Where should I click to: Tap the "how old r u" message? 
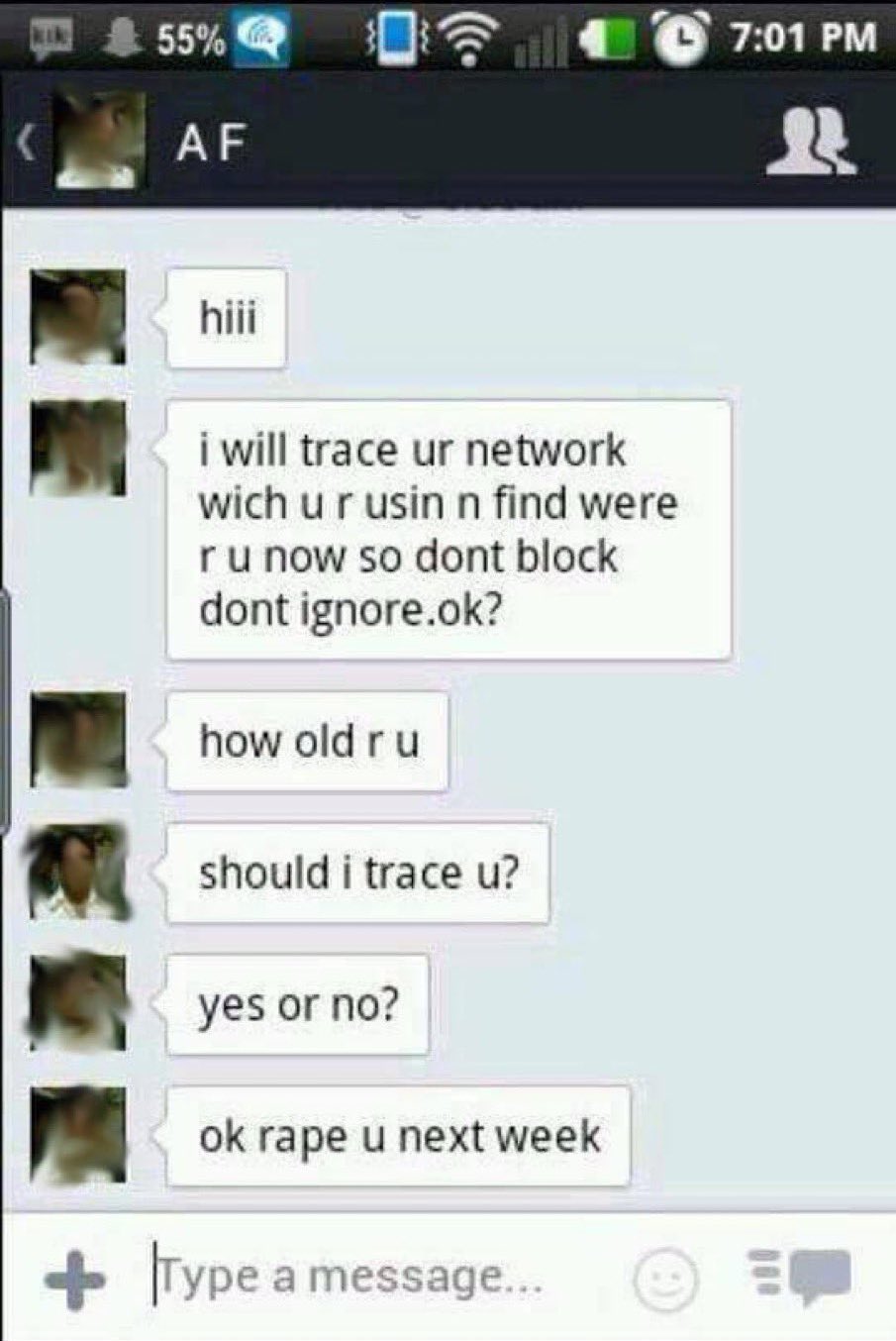point(308,741)
